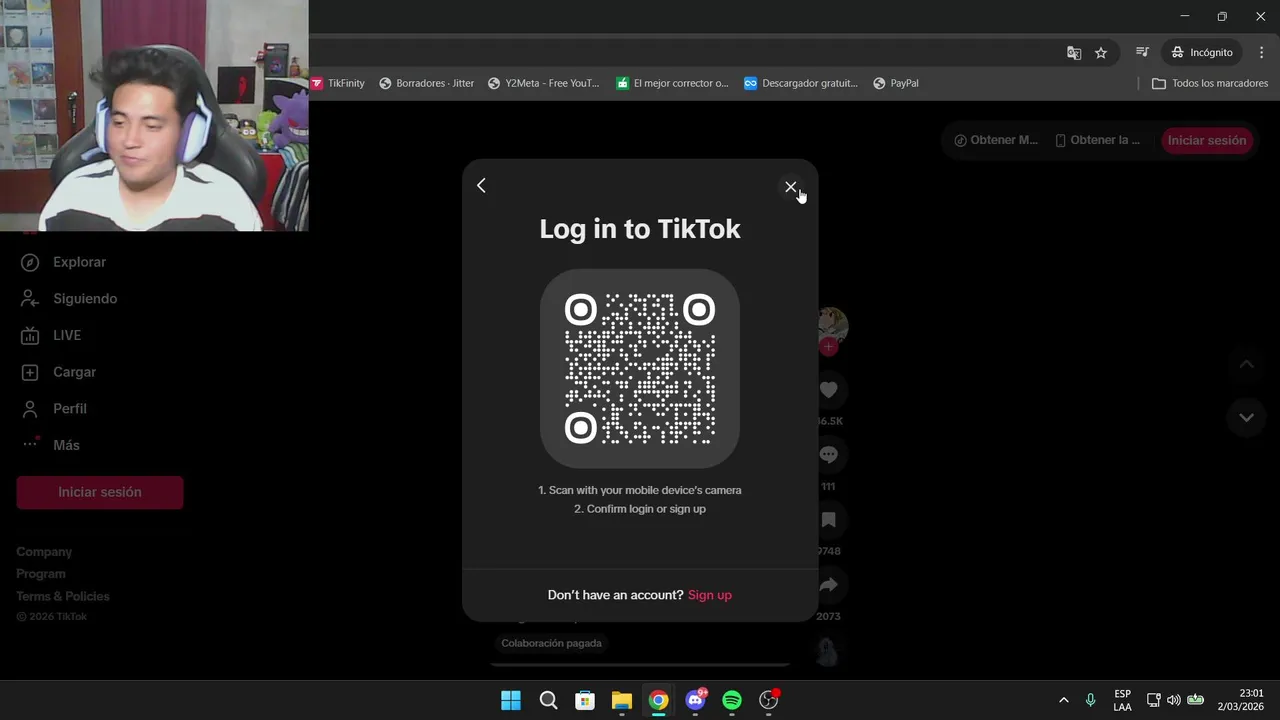Image resolution: width=1280 pixels, height=720 pixels.
Task: Click the translate page icon
Action: (1074, 52)
